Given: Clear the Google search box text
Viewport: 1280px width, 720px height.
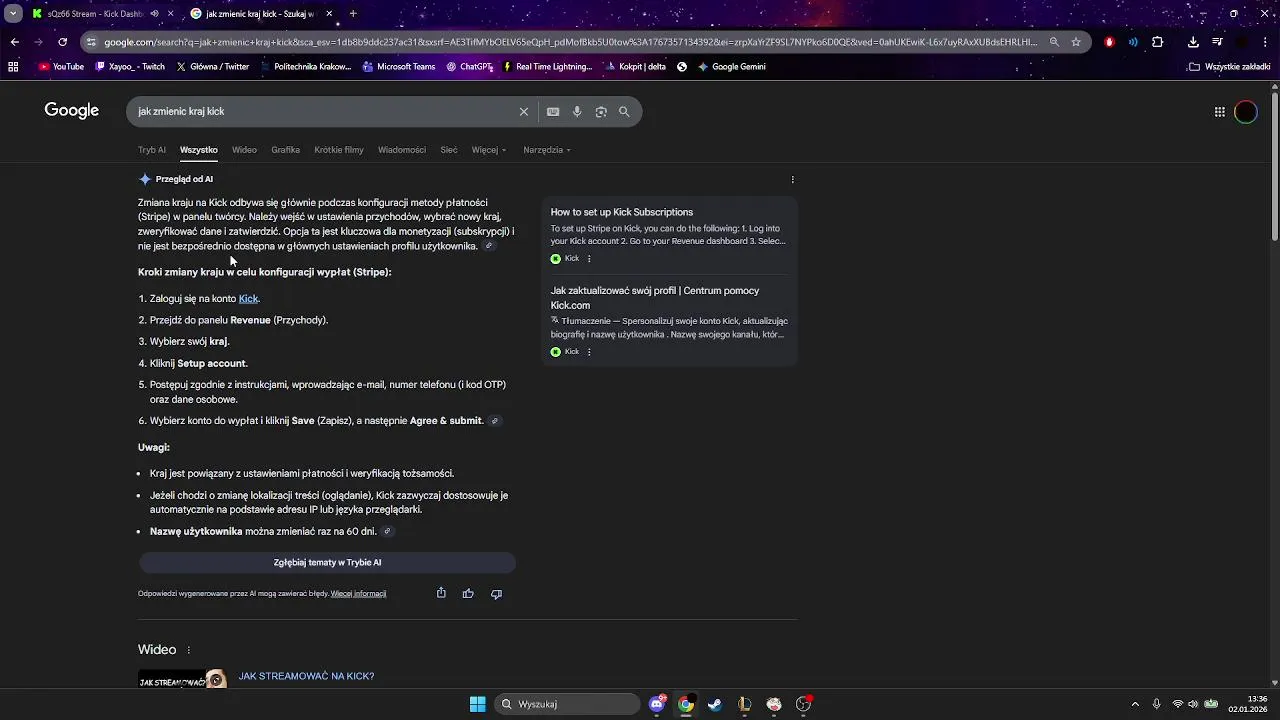Looking at the screenshot, I should [523, 112].
